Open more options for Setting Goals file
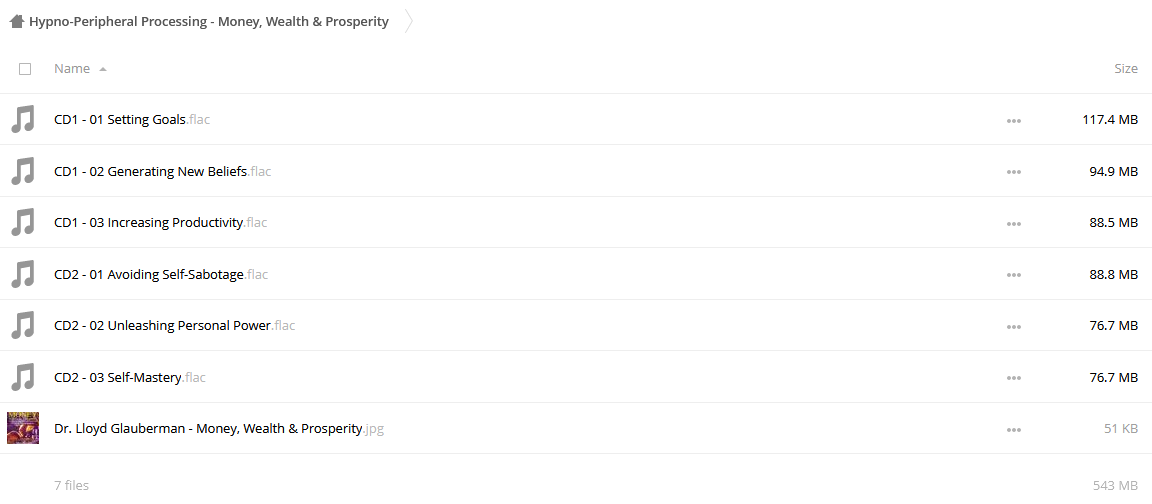Viewport: 1152px width, 504px height. pyautogui.click(x=1014, y=120)
